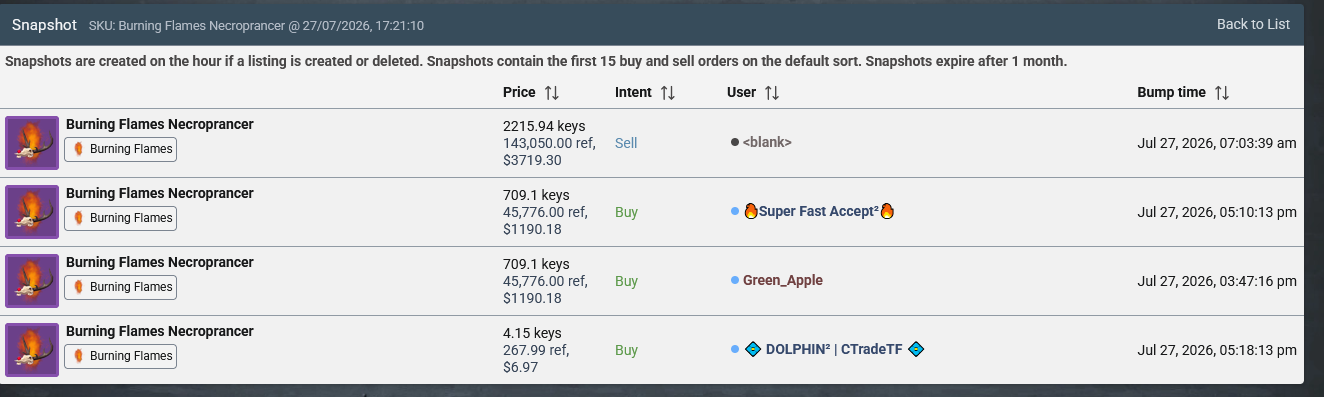Image resolution: width=1324 pixels, height=397 pixels.
Task: Sort listings by Bump time arrows
Action: click(x=1221, y=92)
